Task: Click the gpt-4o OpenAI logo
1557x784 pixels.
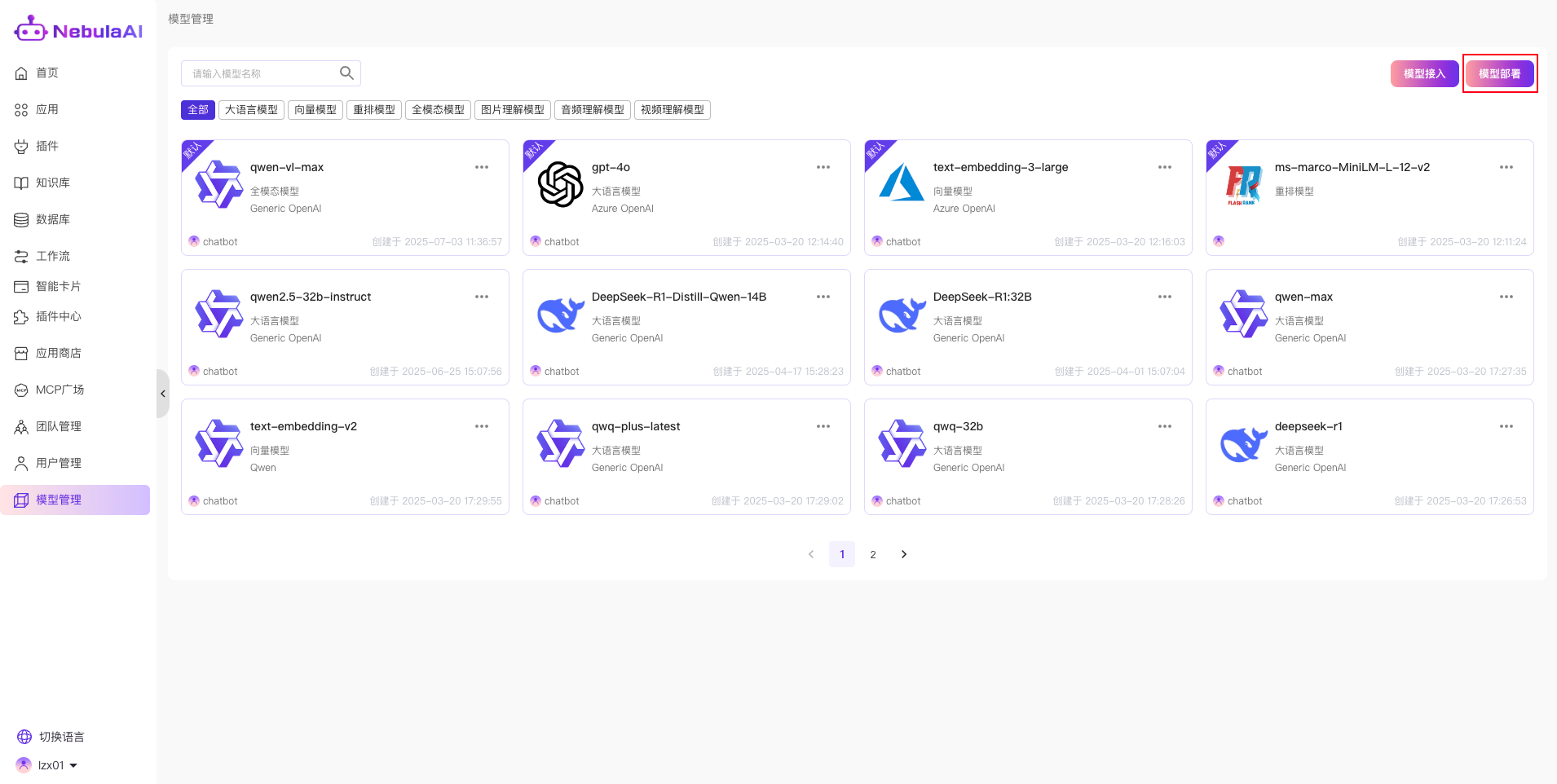Action: tap(561, 184)
